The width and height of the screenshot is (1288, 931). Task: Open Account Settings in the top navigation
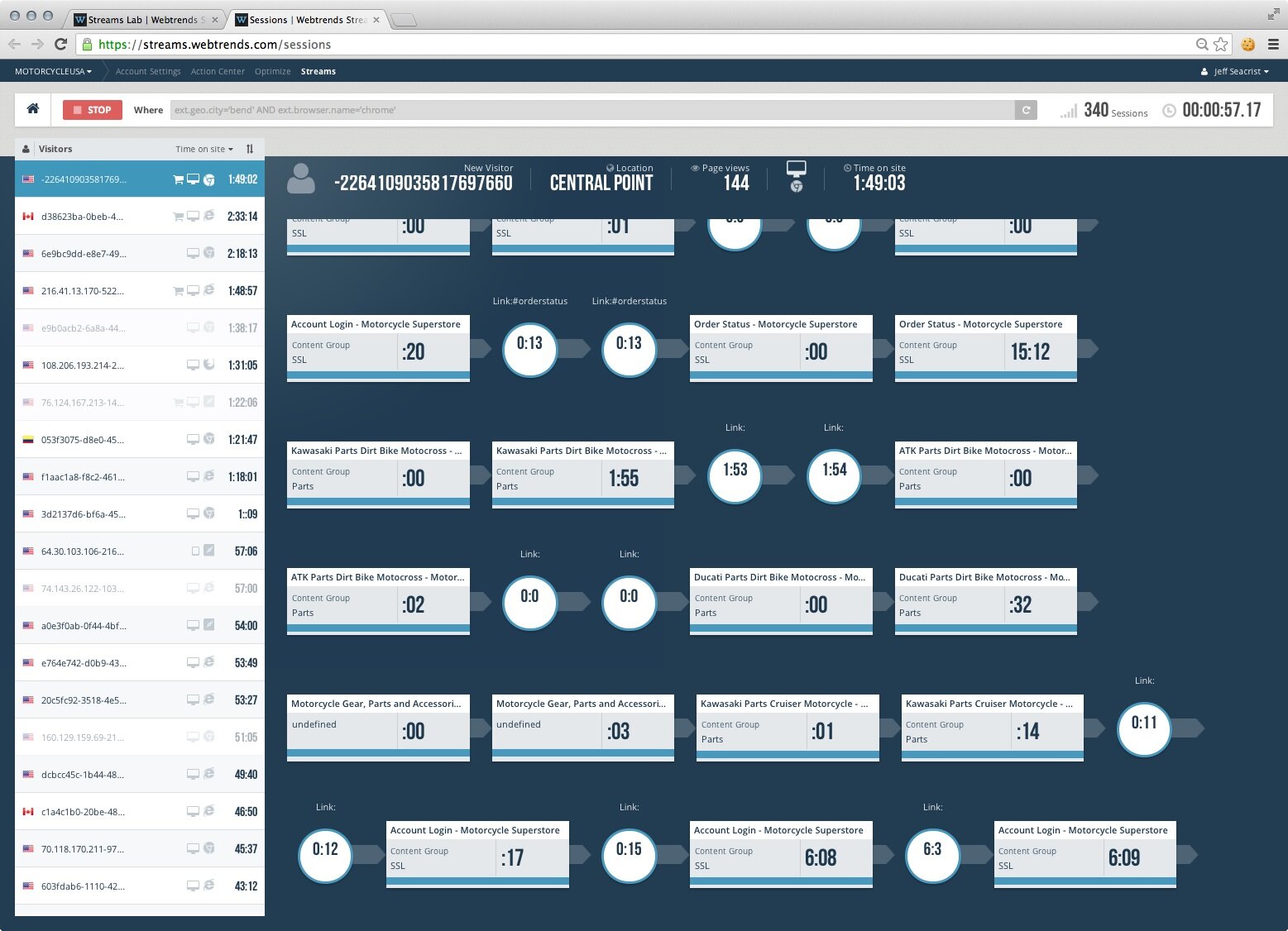coord(148,72)
